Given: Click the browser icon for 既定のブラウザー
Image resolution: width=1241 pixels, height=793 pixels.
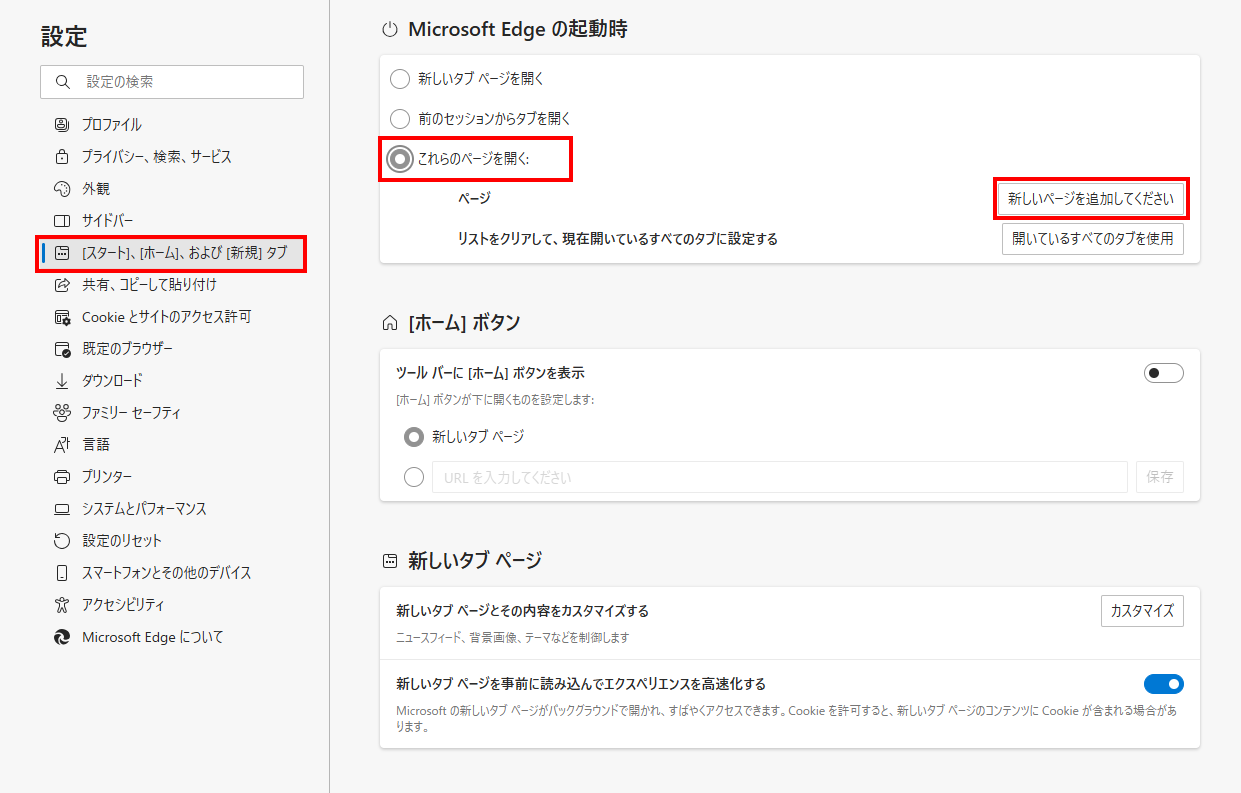Looking at the screenshot, I should pyautogui.click(x=62, y=349).
